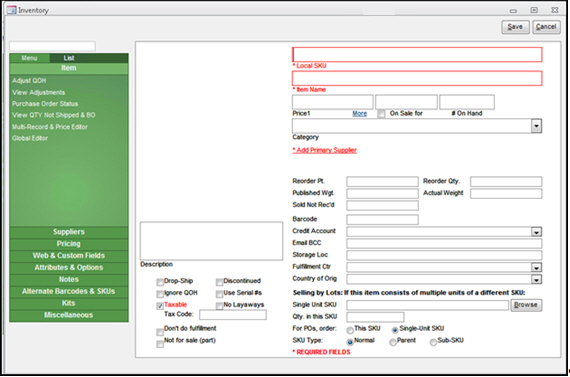The width and height of the screenshot is (570, 377).
Task: Maximize the Inventory window
Action: point(534,10)
